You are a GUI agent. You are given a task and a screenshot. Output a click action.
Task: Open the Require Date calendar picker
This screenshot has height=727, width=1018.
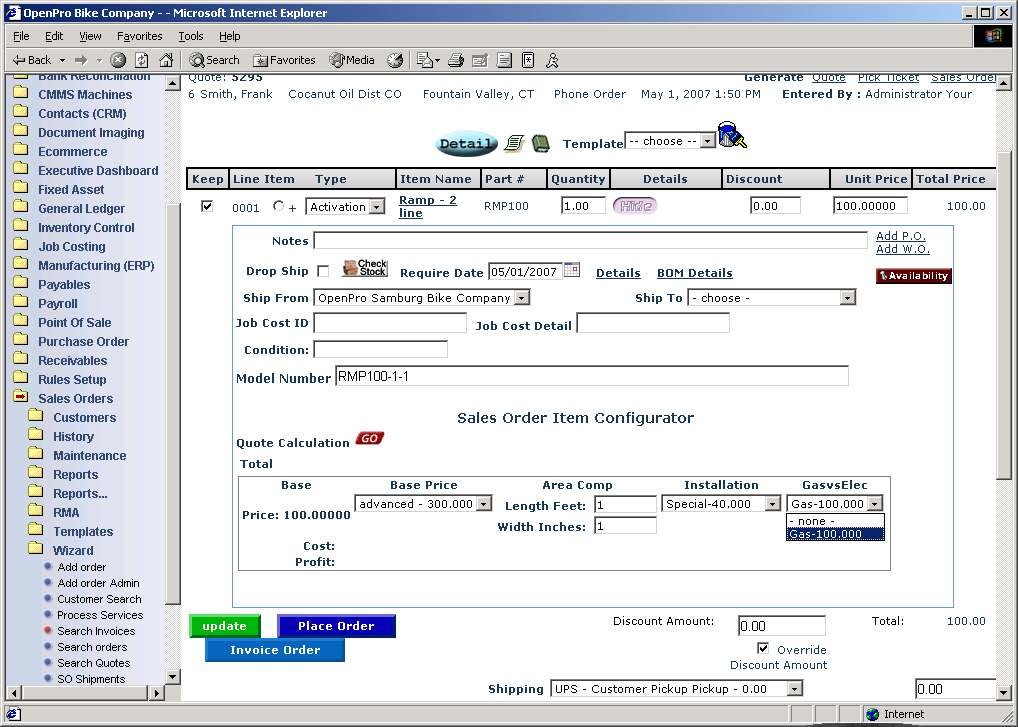(x=572, y=270)
